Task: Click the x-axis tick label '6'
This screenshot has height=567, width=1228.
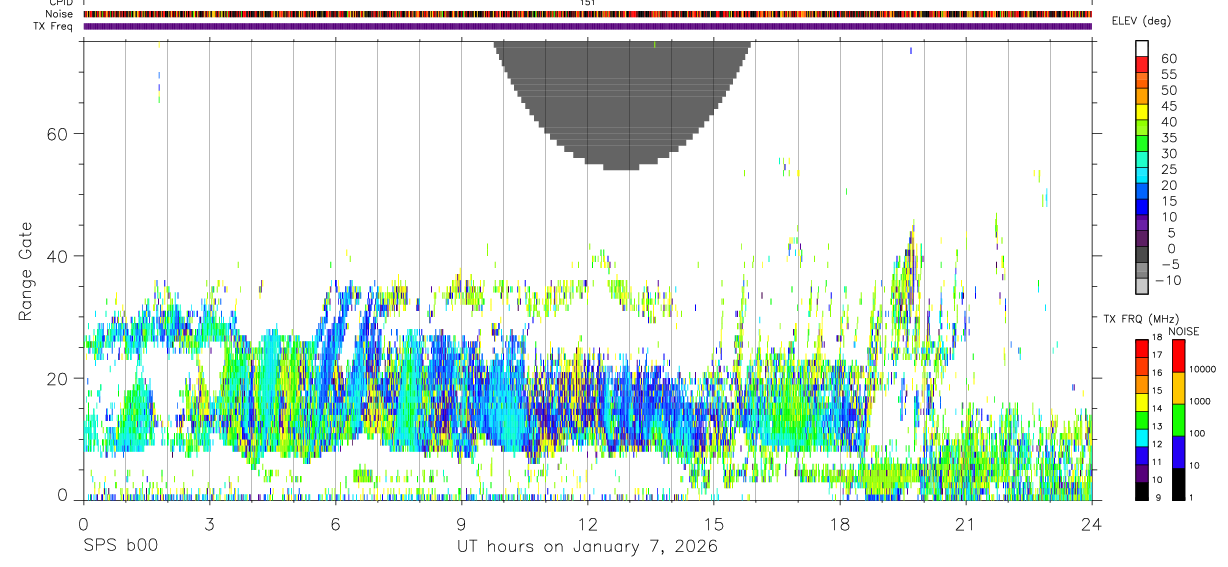Action: pyautogui.click(x=335, y=524)
